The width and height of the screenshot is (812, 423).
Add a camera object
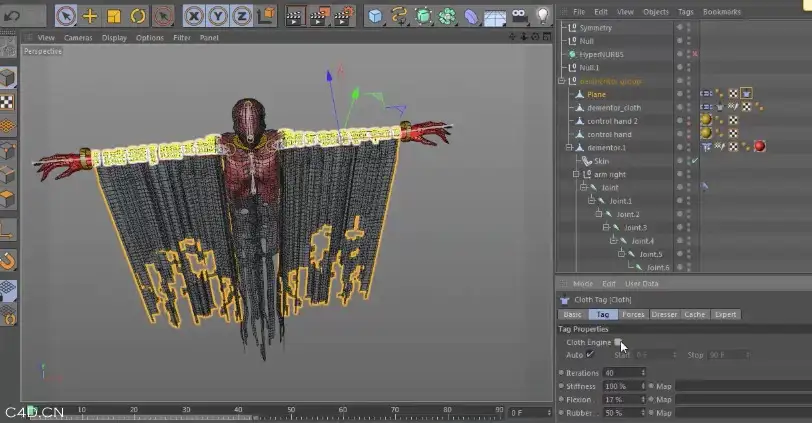pos(519,17)
